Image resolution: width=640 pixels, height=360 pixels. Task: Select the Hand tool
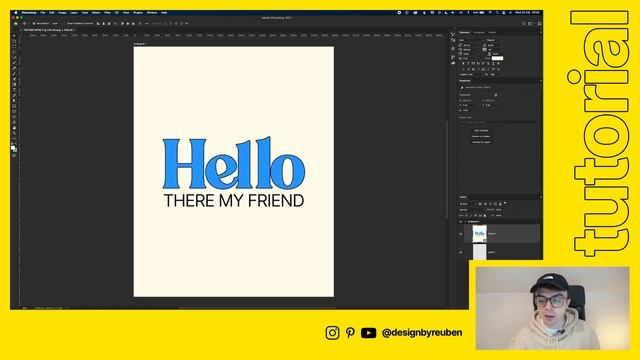point(14,127)
